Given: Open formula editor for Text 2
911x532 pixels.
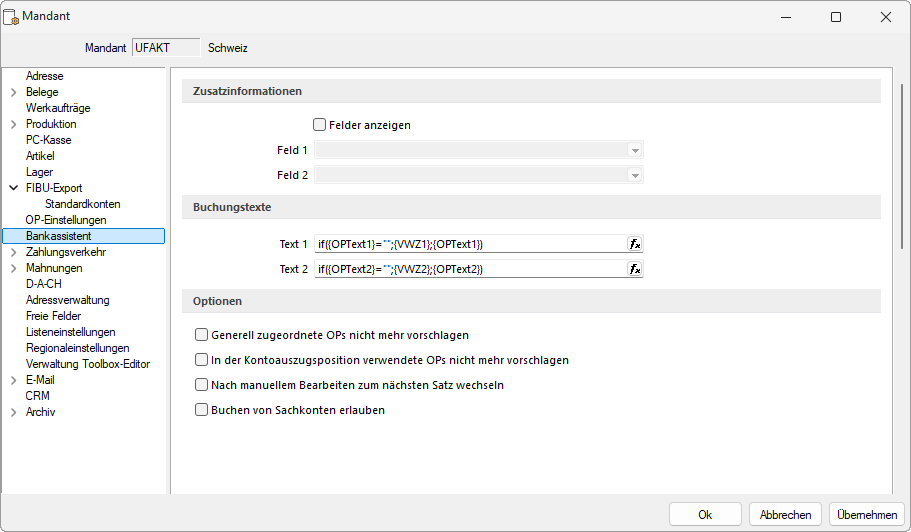Looking at the screenshot, I should [x=634, y=269].
